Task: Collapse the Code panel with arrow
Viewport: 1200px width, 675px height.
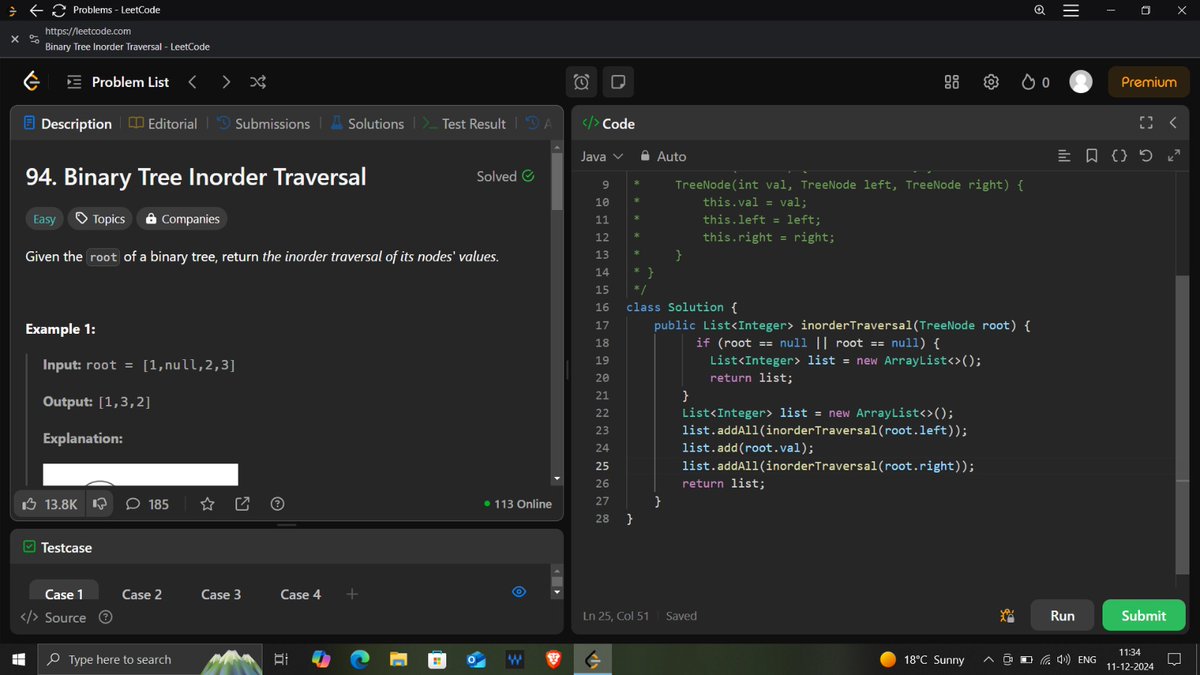Action: click(1173, 123)
